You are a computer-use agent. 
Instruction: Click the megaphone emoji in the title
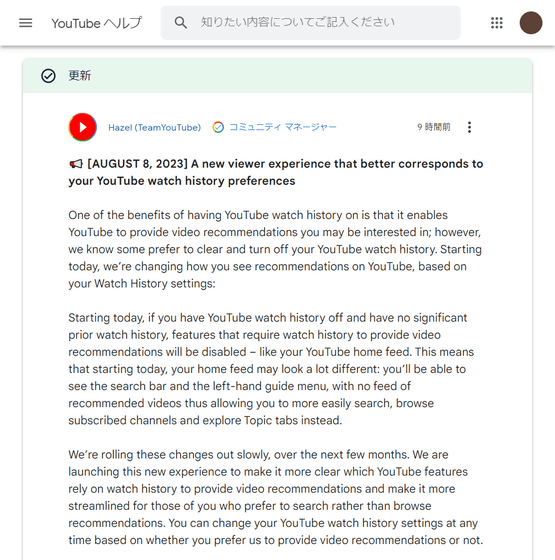76,164
